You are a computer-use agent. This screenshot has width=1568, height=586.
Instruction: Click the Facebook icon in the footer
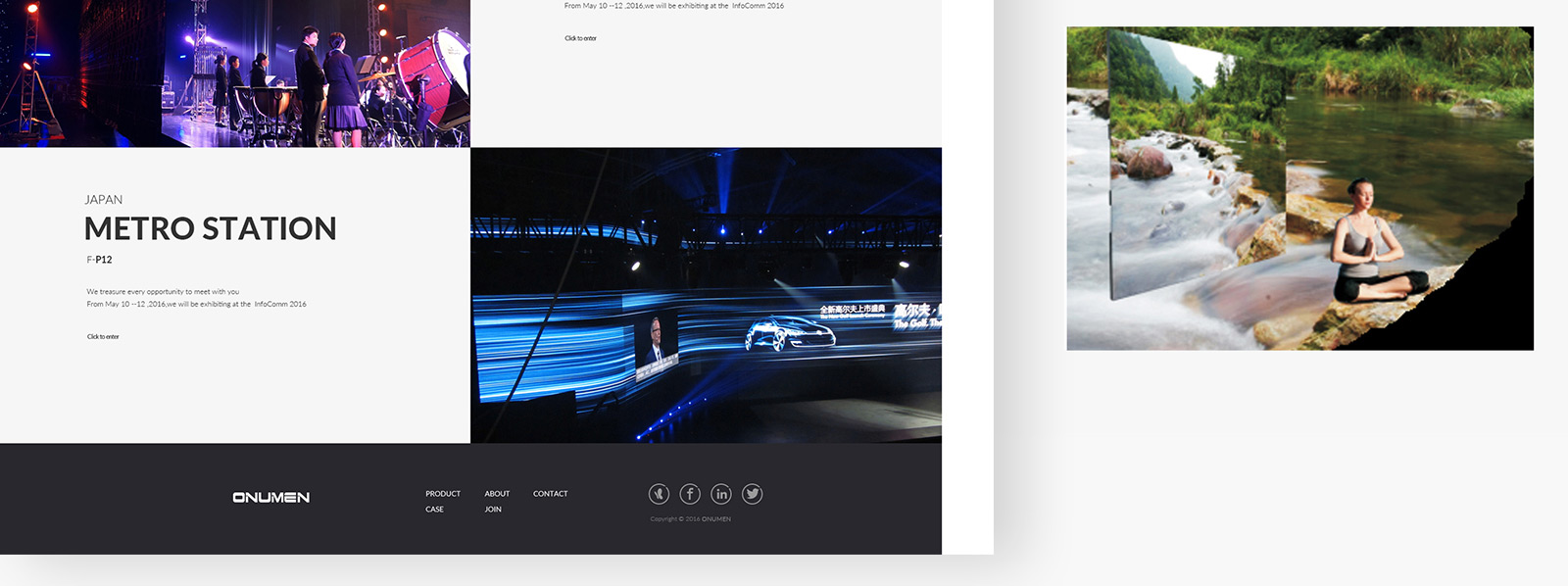(690, 494)
